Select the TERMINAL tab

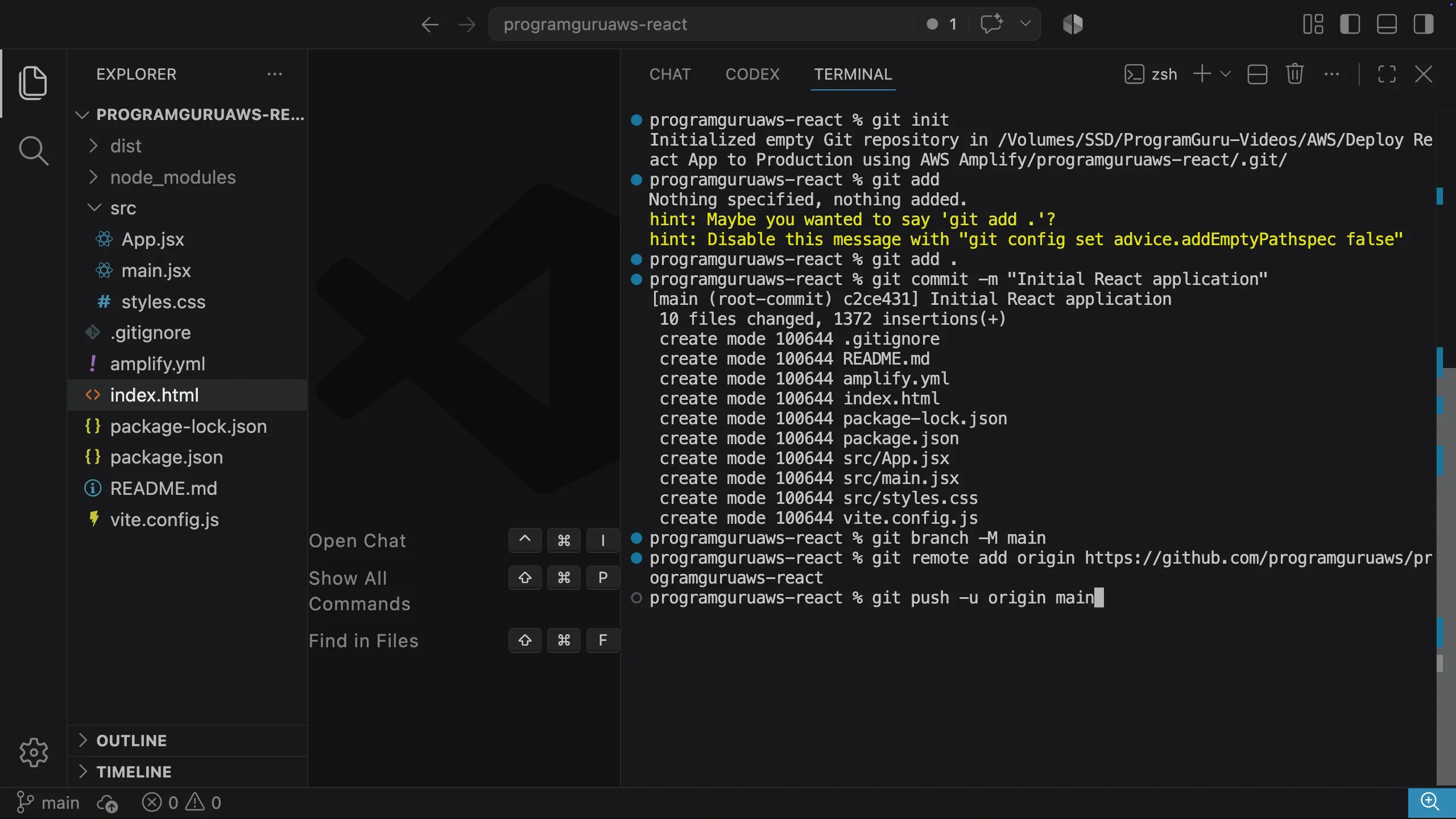853,75
